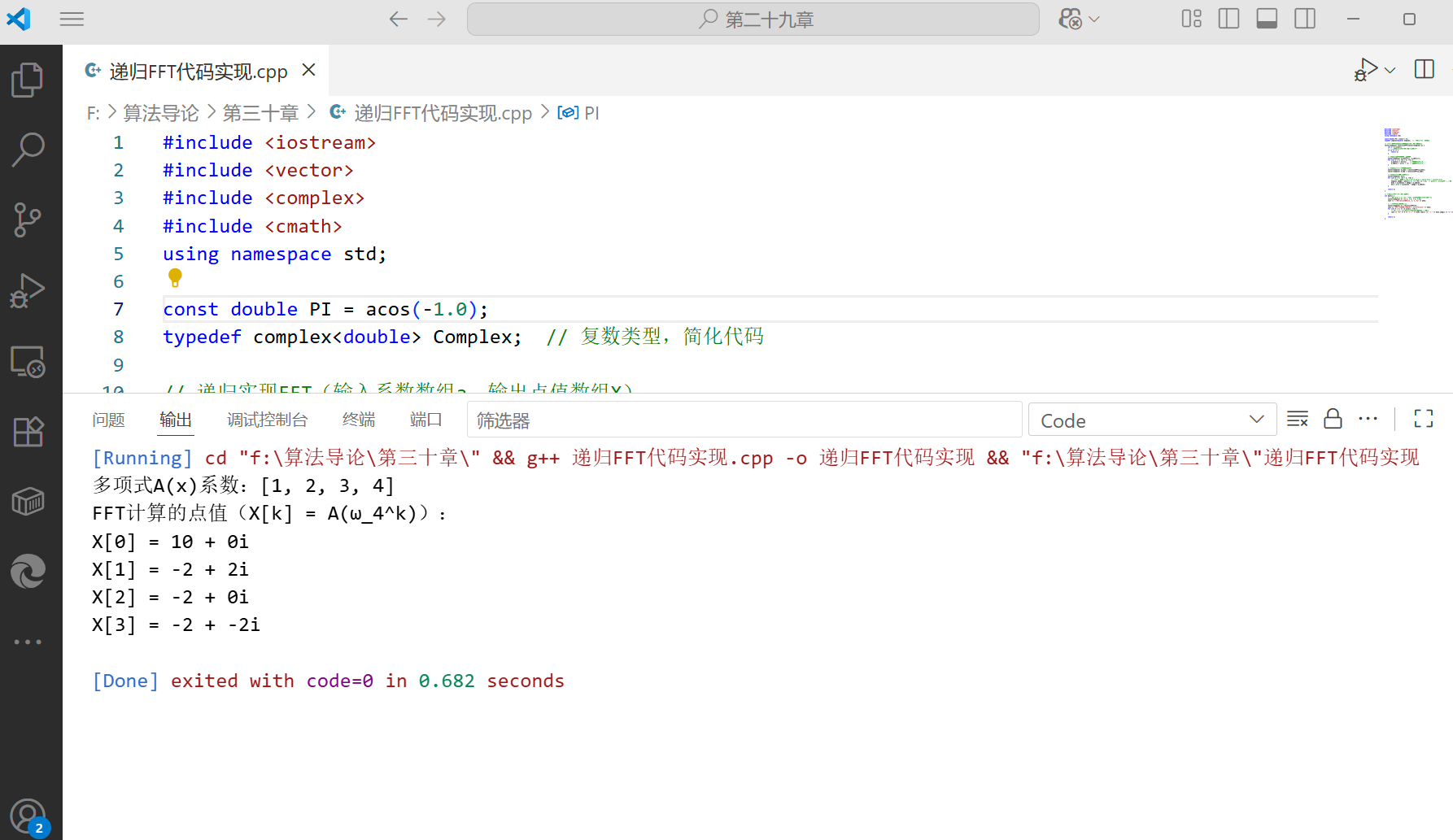Toggle the bottom panel visibility
This screenshot has width=1453, height=840.
pyautogui.click(x=1267, y=19)
